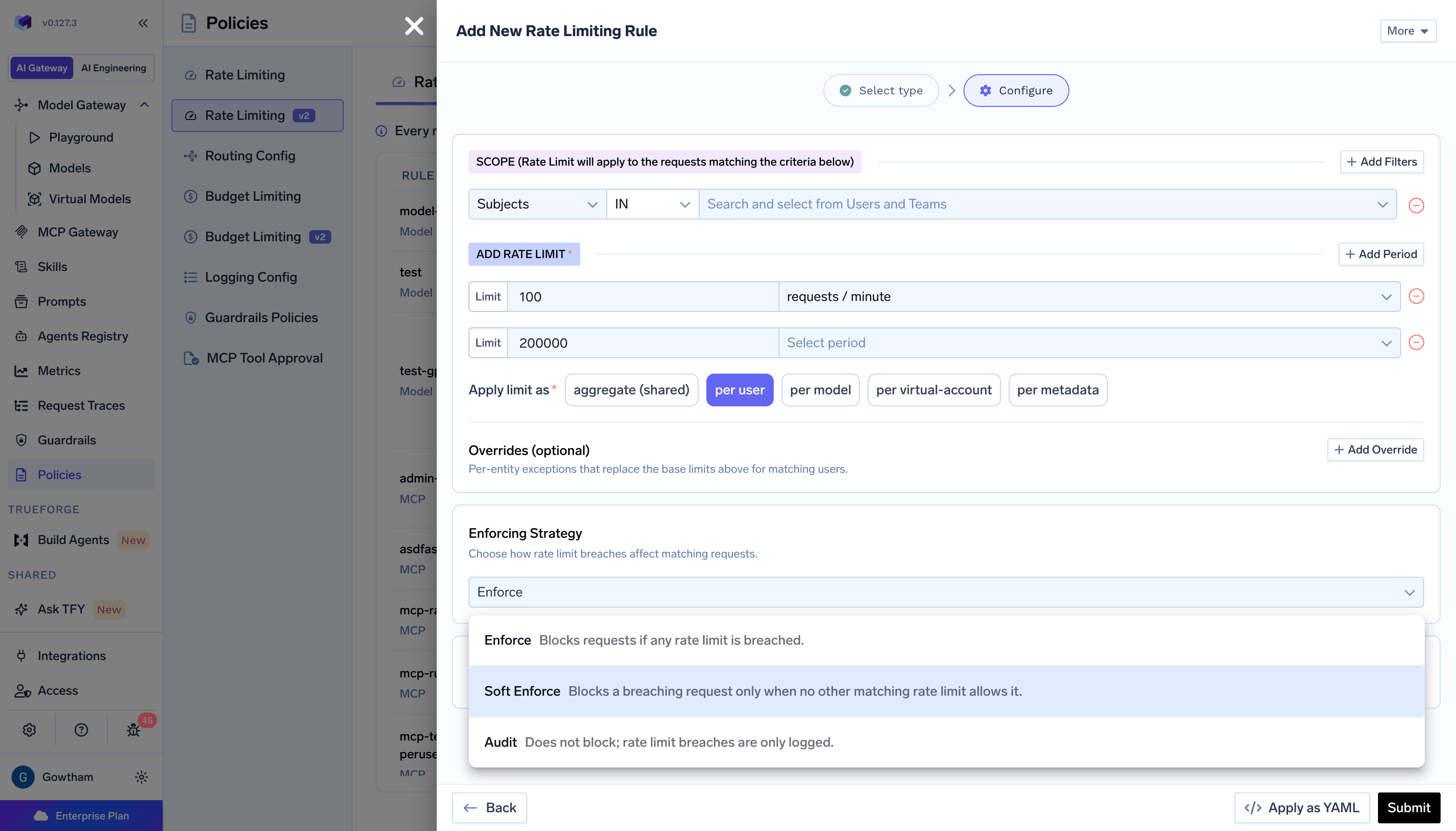1456x831 pixels.
Task: Choose the Soft Enforce strategy option
Action: pyautogui.click(x=946, y=690)
